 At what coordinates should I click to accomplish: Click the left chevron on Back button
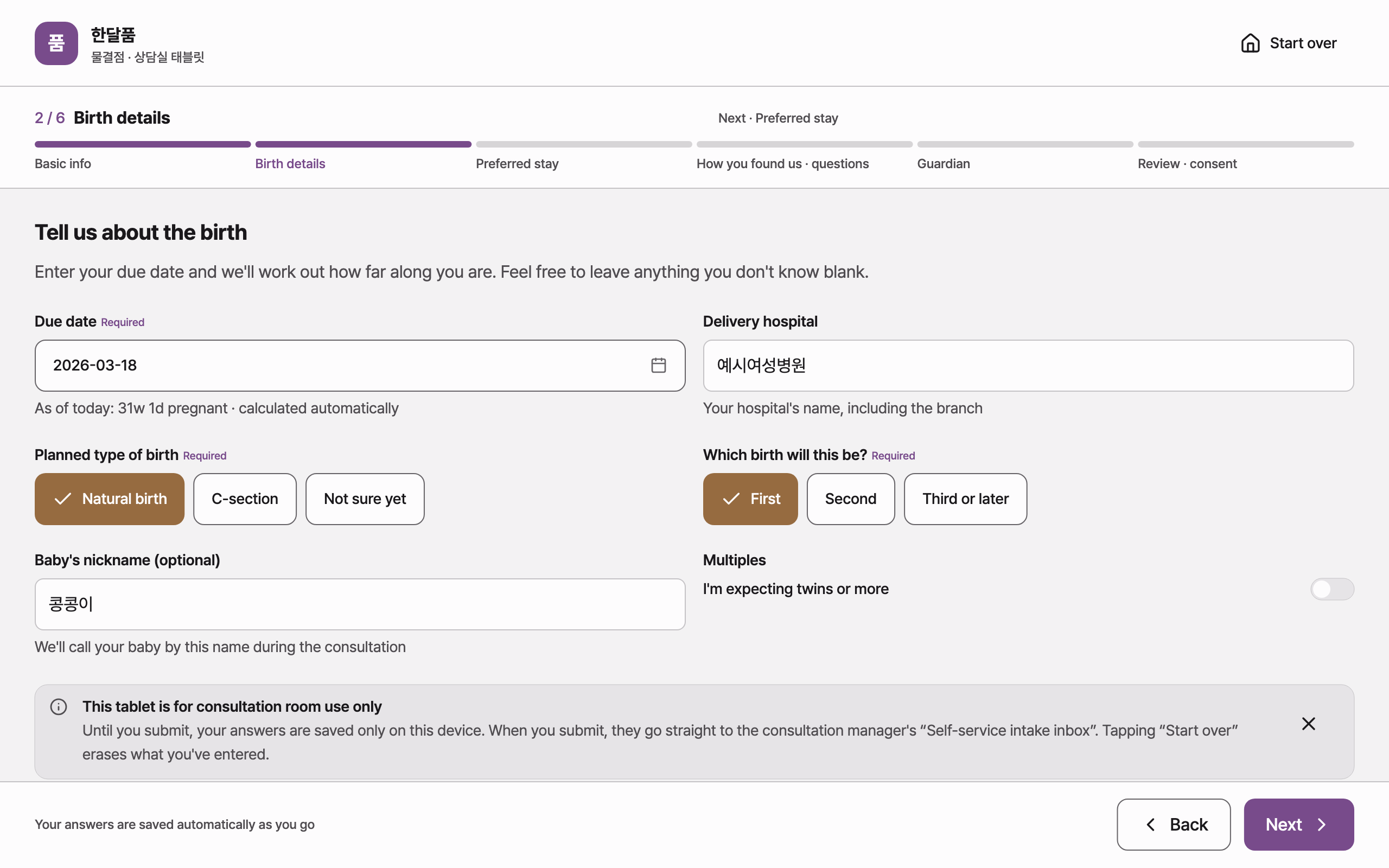coord(1150,825)
